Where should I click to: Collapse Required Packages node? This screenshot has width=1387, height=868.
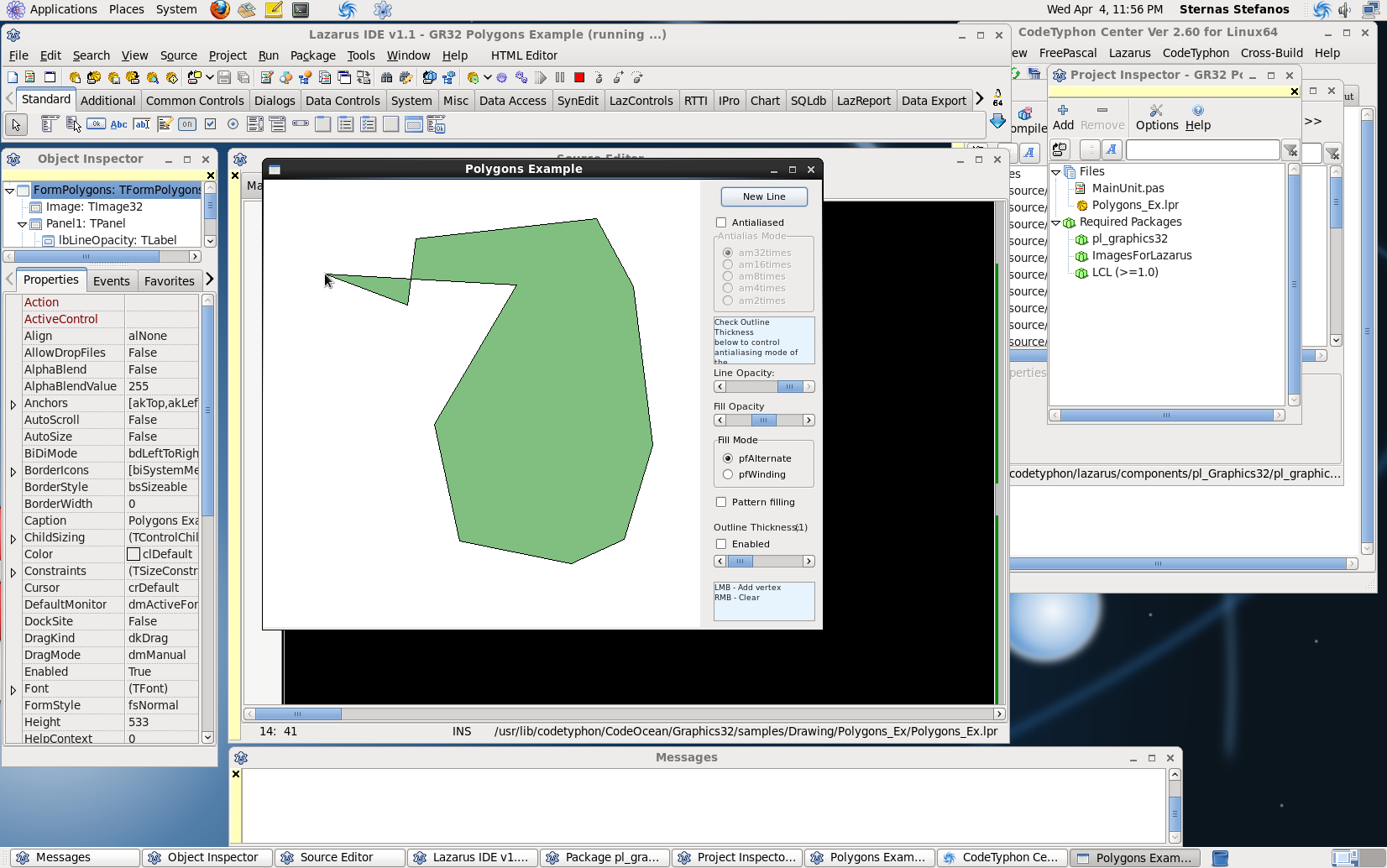coord(1056,222)
